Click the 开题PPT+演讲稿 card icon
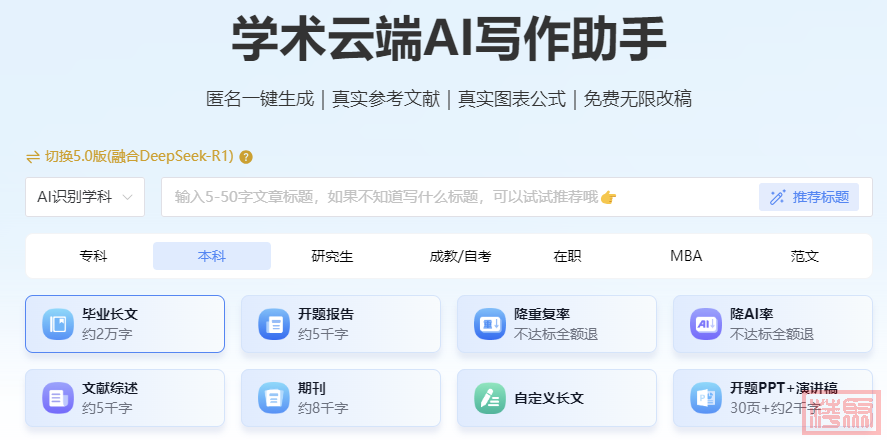This screenshot has width=887, height=440. (706, 398)
